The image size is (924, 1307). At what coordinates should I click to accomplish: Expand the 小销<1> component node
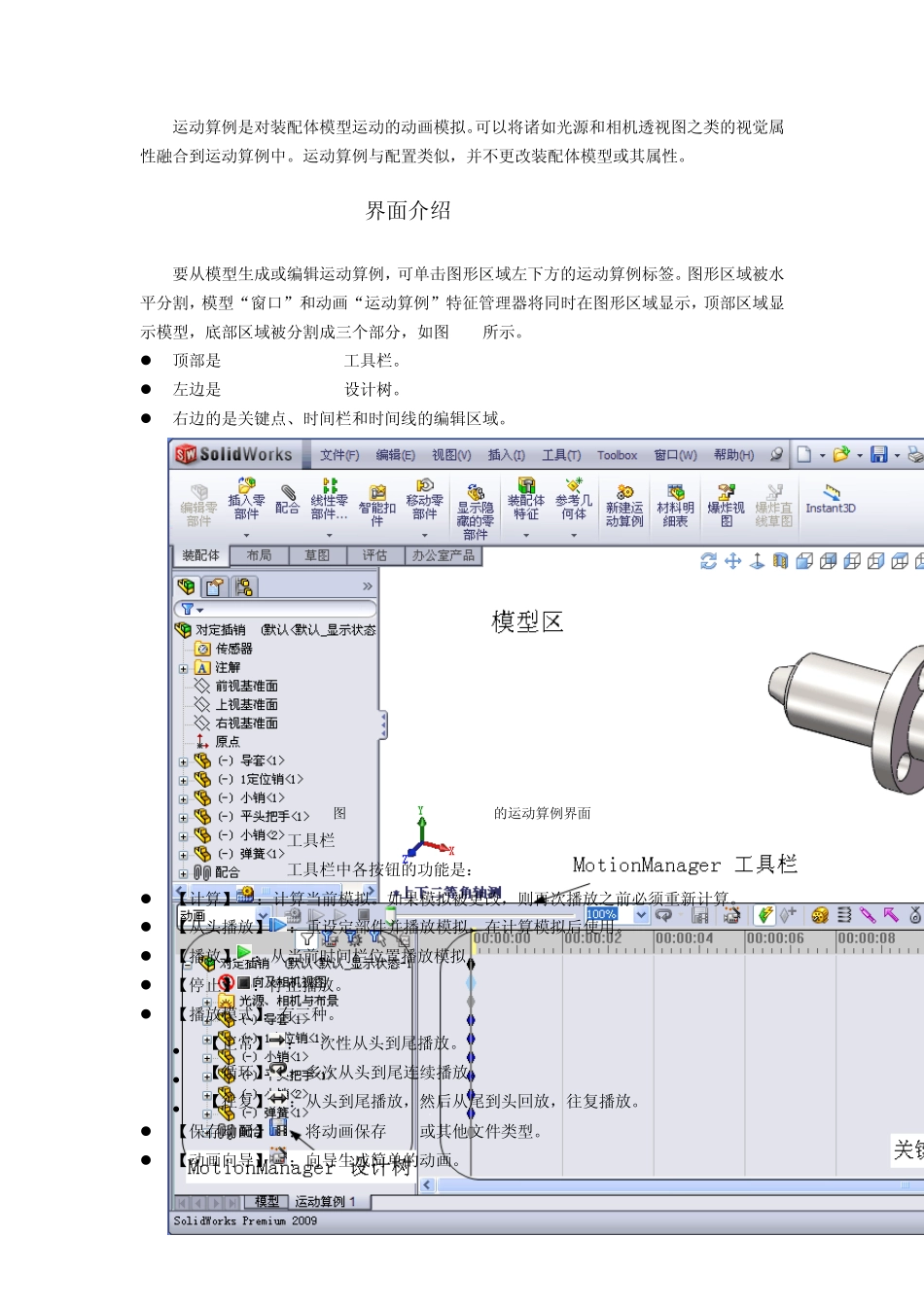pos(183,798)
